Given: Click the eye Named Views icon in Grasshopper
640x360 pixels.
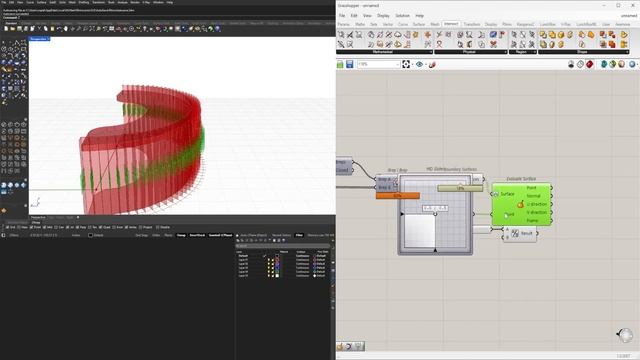Looking at the screenshot, I should tap(419, 64).
